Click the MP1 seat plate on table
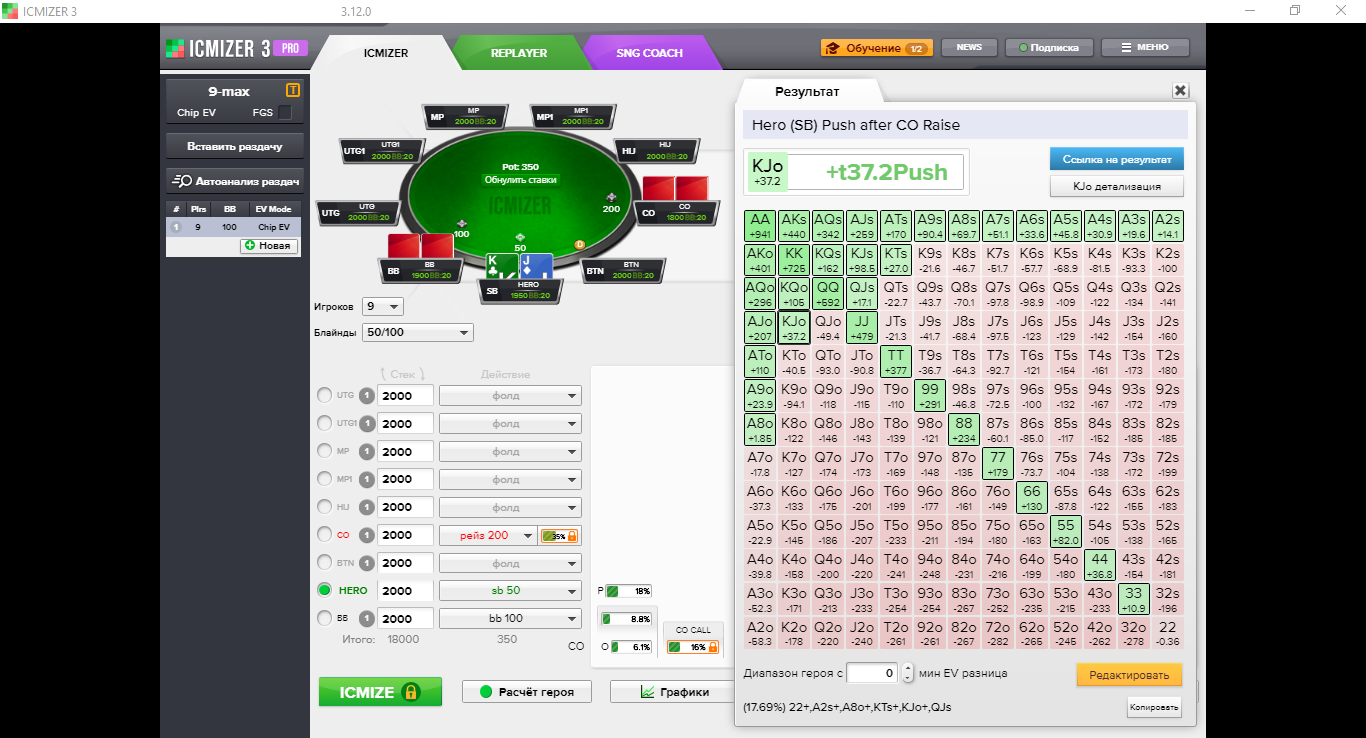 [x=572, y=116]
